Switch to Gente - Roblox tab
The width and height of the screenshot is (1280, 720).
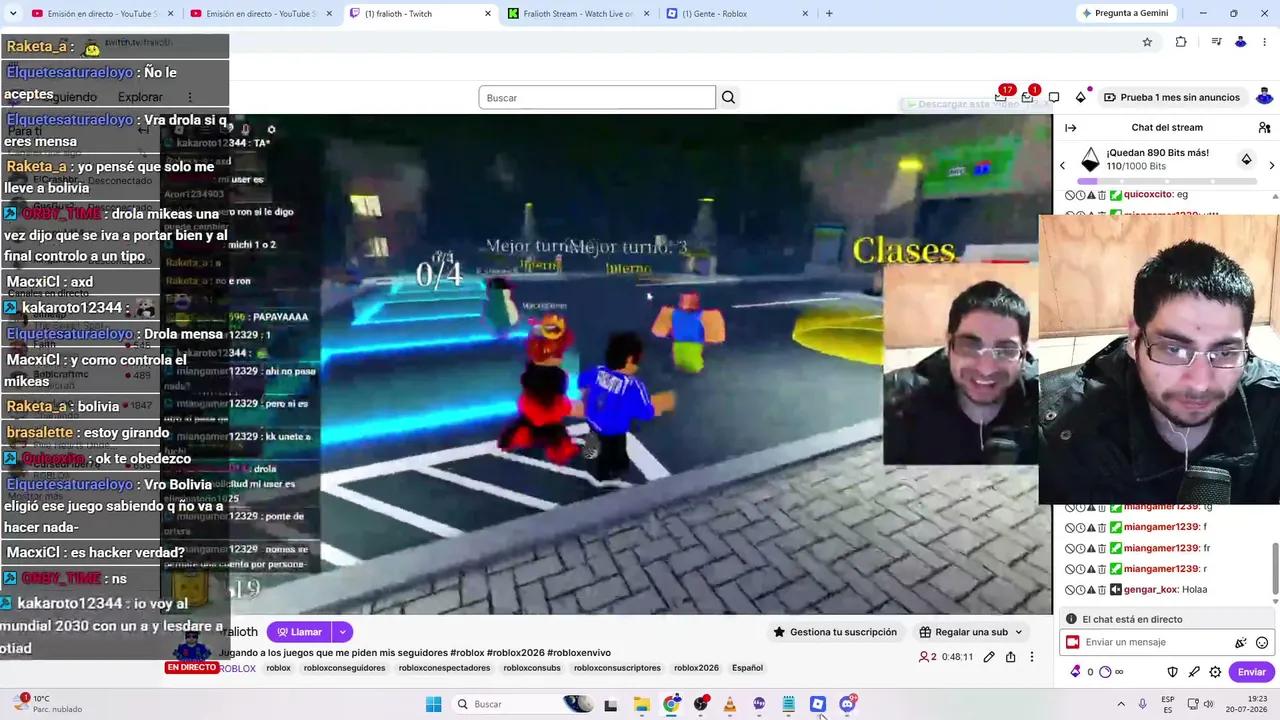(737, 13)
